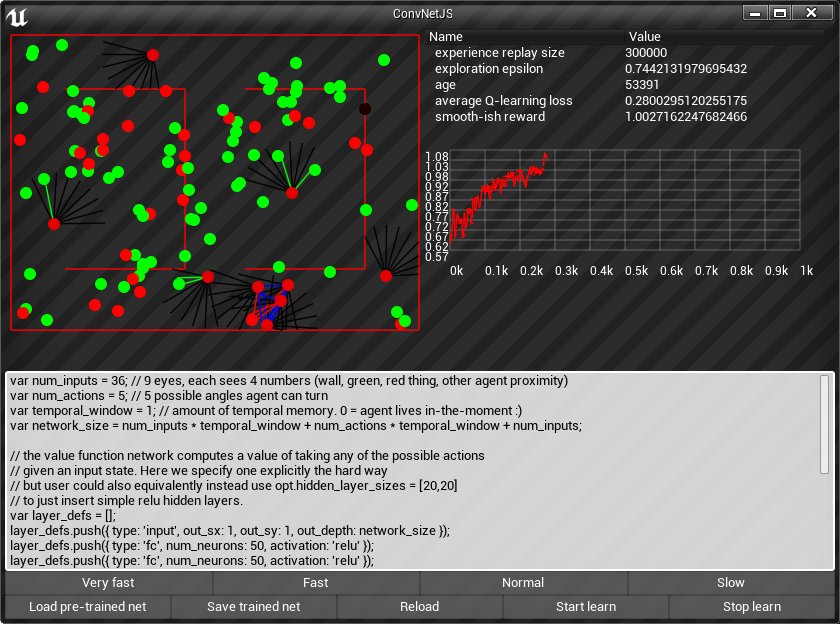840x624 pixels.
Task: Click the var network_size code line
Action: click(x=296, y=426)
